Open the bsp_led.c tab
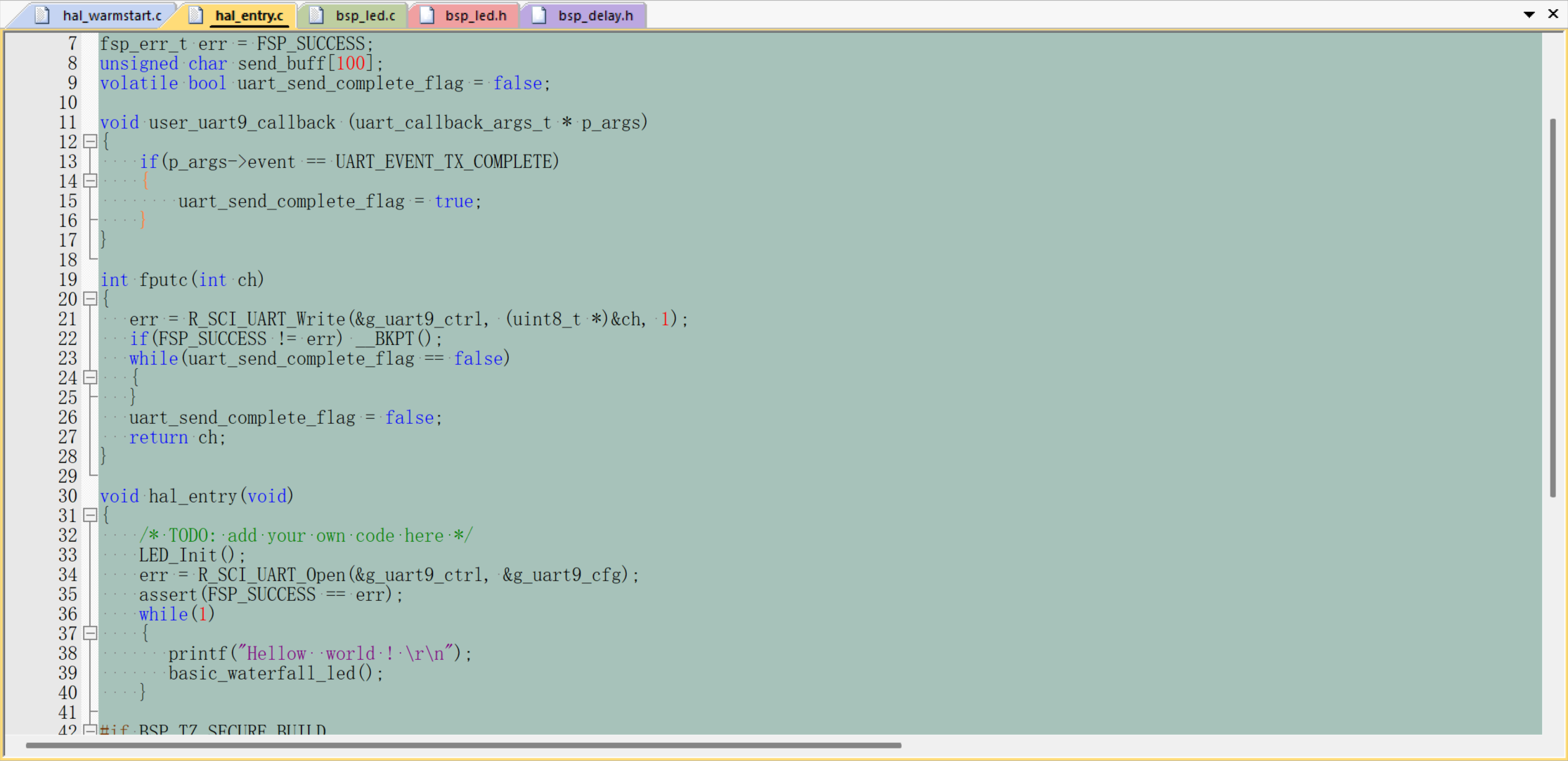The image size is (1568, 761). 354,15
